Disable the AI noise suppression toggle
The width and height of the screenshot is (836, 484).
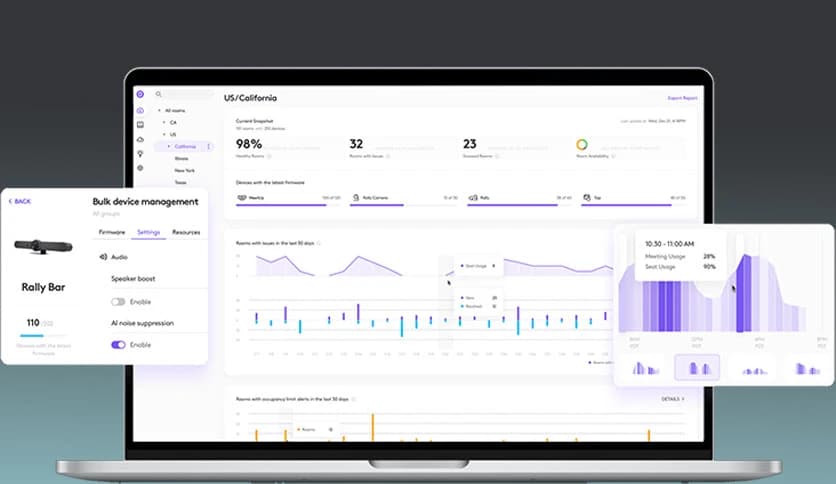[118, 344]
